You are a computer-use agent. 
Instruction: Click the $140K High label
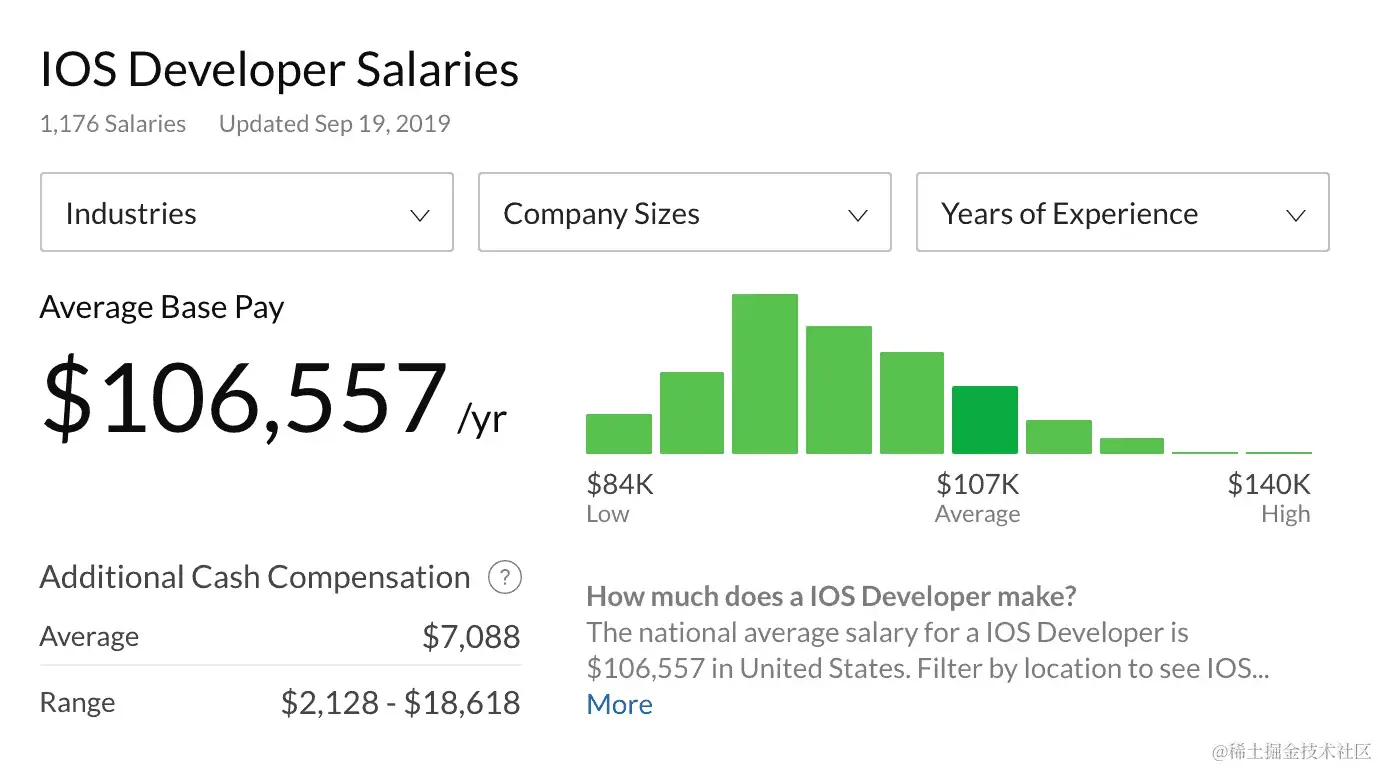[x=1267, y=484]
